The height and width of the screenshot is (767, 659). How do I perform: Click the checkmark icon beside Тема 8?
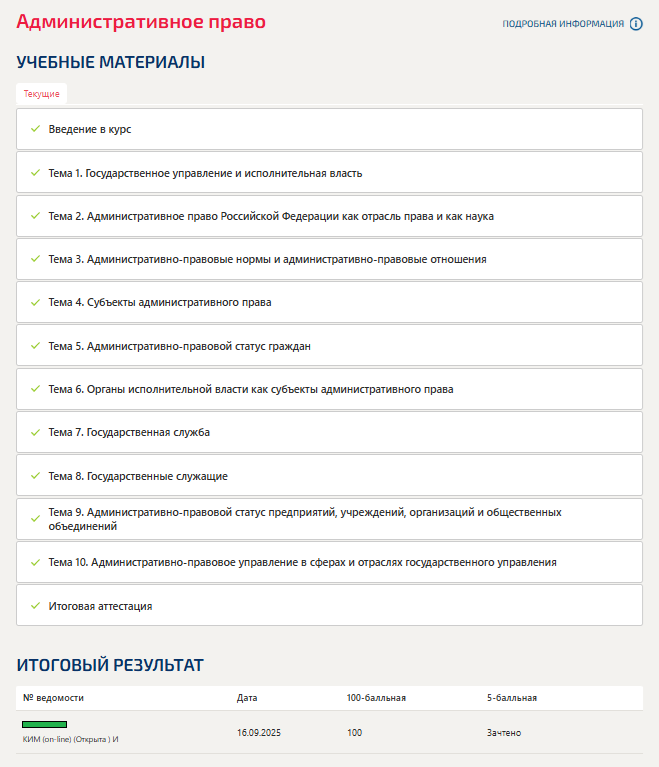35,476
